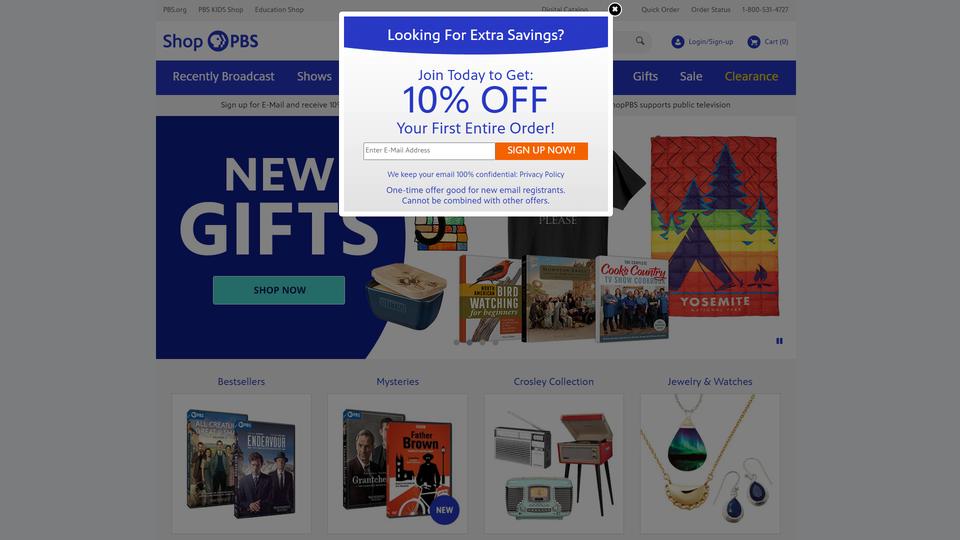Open the Jewelry & Watches thumbnail

(x=710, y=464)
